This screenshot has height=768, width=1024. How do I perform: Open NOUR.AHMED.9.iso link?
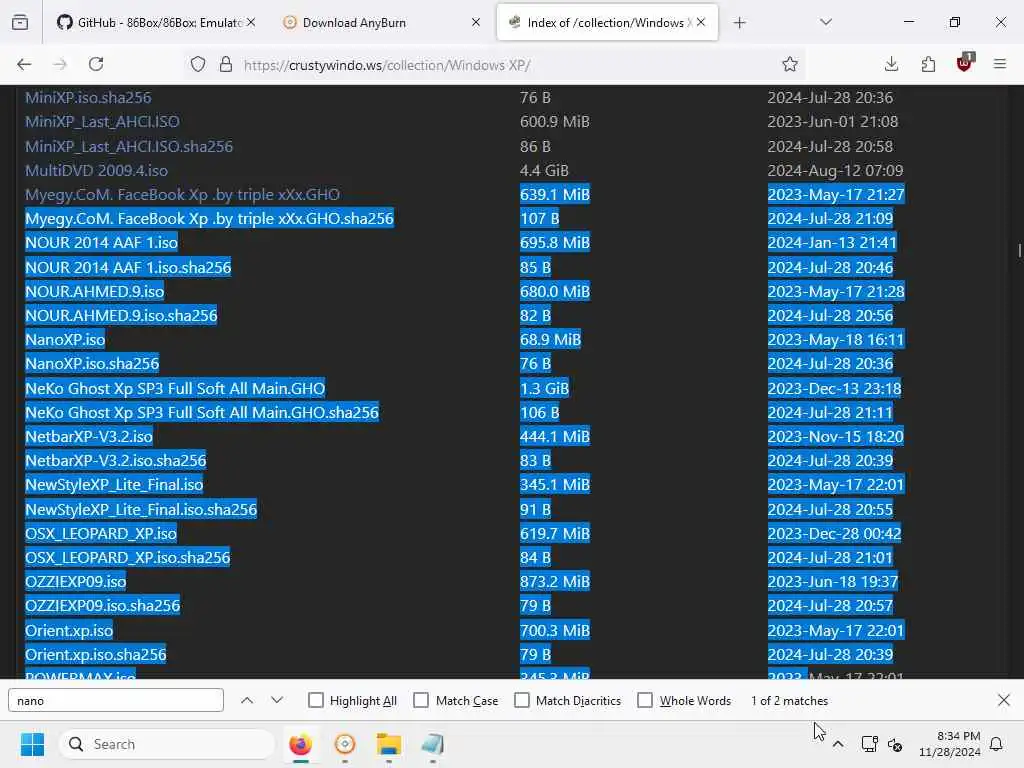95,291
